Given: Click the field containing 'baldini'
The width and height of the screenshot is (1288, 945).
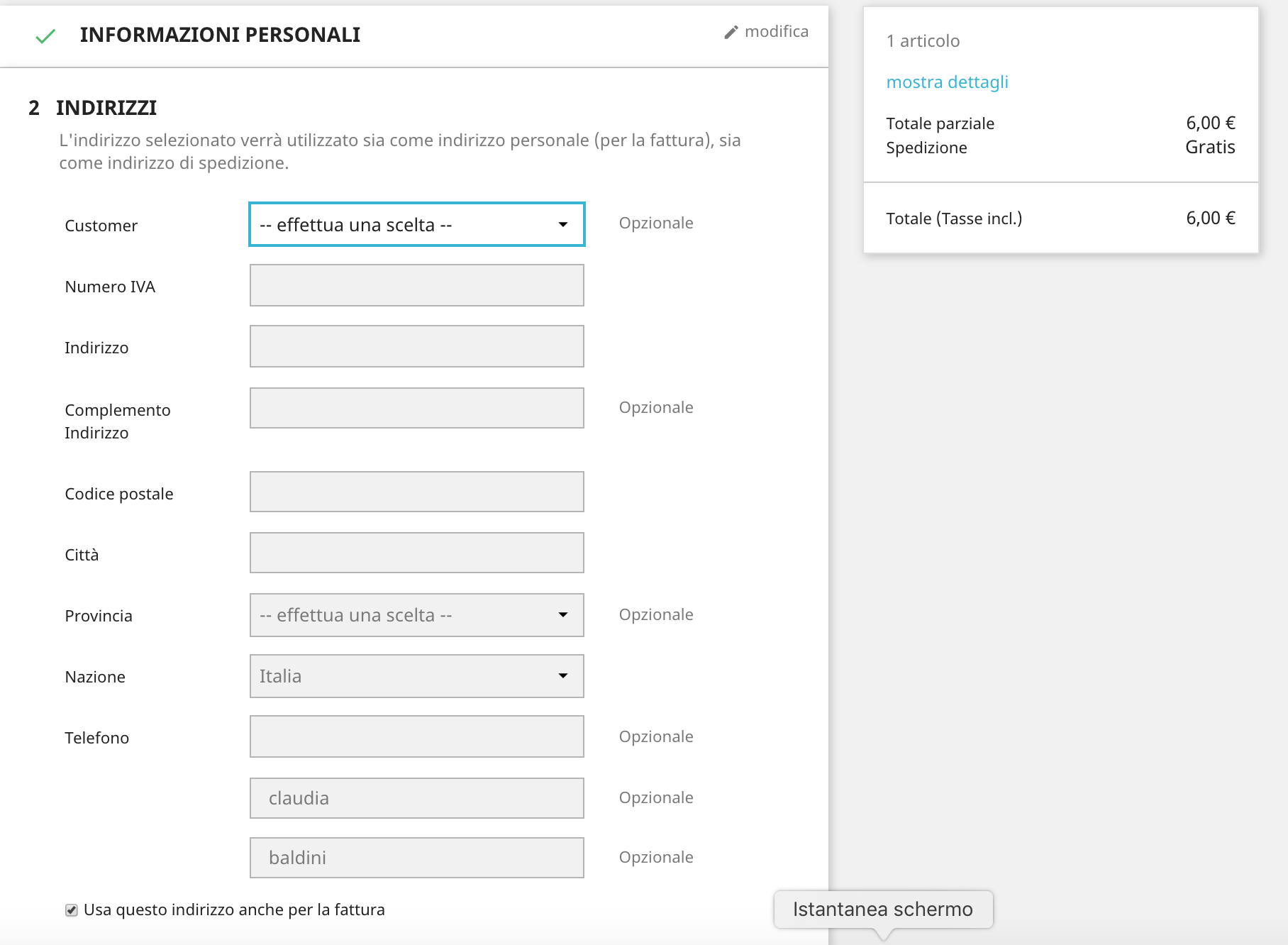Looking at the screenshot, I should click(x=416, y=858).
